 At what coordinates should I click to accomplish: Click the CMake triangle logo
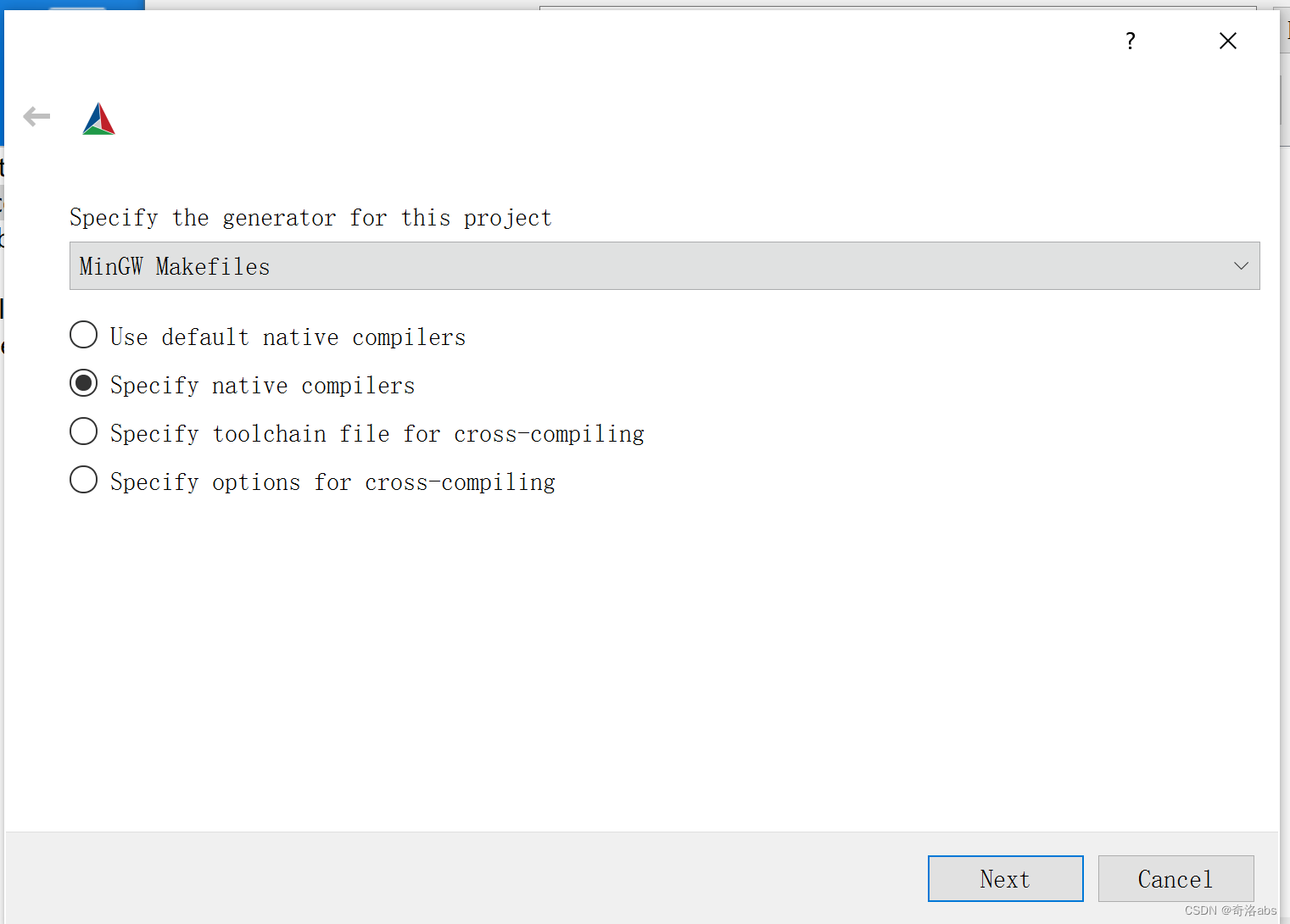coord(98,118)
